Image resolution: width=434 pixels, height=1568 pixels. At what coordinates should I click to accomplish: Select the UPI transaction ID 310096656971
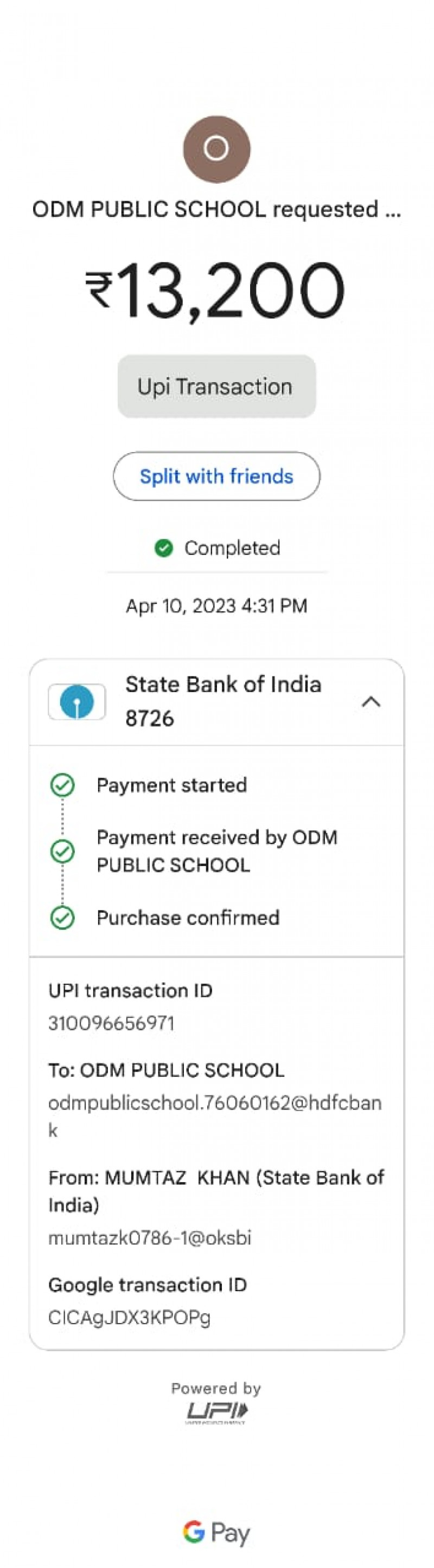[x=112, y=1023]
